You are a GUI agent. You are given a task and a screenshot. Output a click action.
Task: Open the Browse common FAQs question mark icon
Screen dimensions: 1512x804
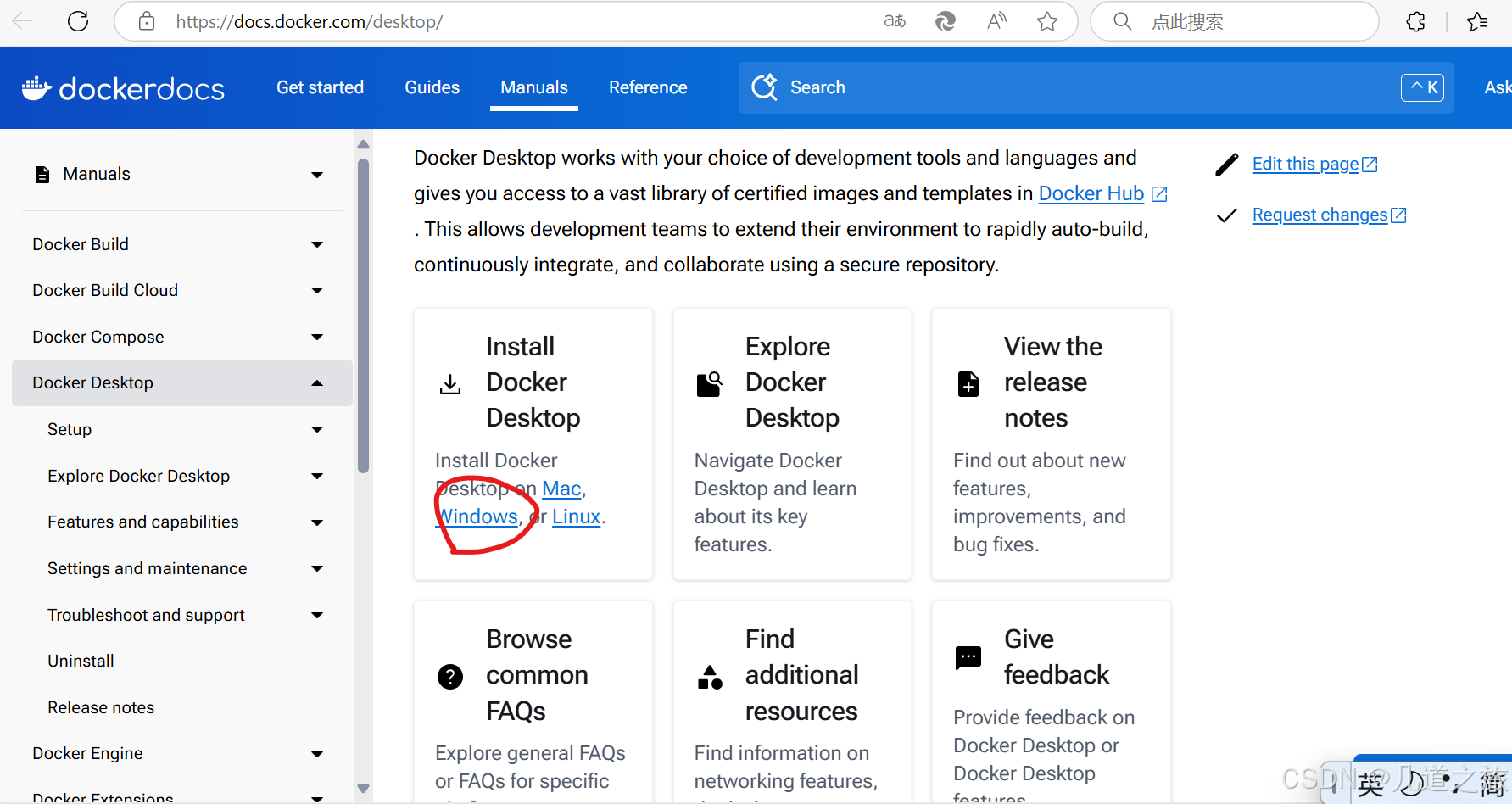(450, 676)
